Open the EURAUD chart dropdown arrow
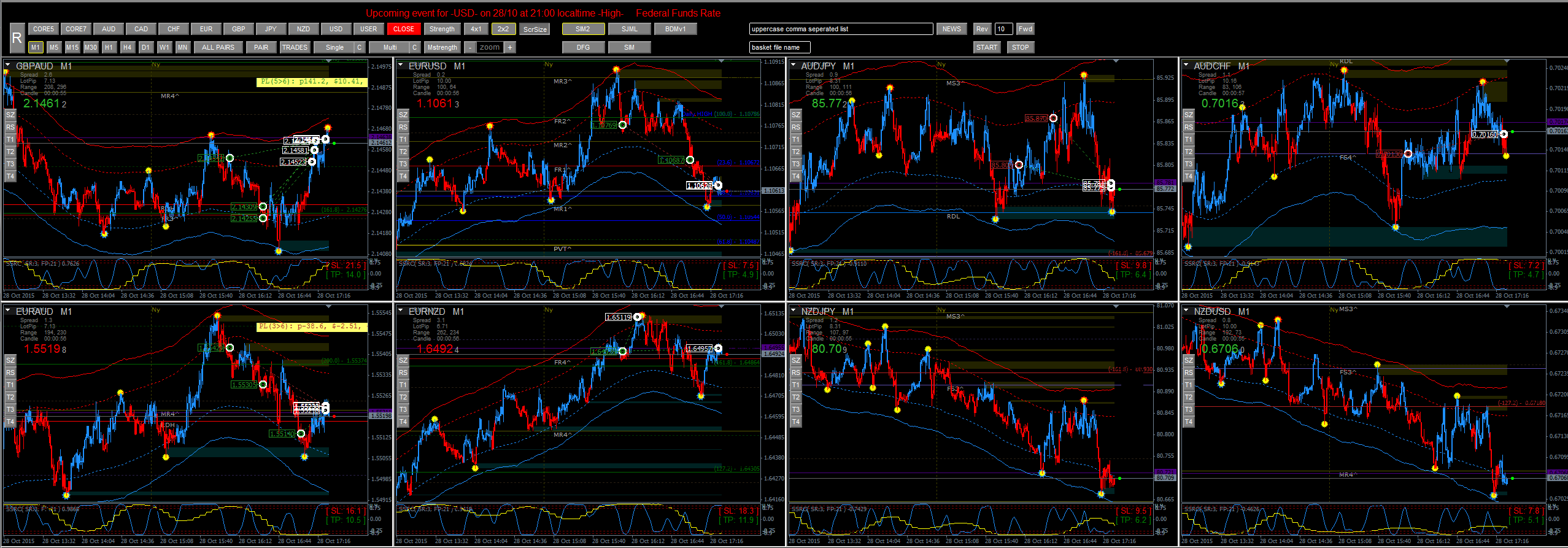The height and width of the screenshot is (548, 1568). 7,311
